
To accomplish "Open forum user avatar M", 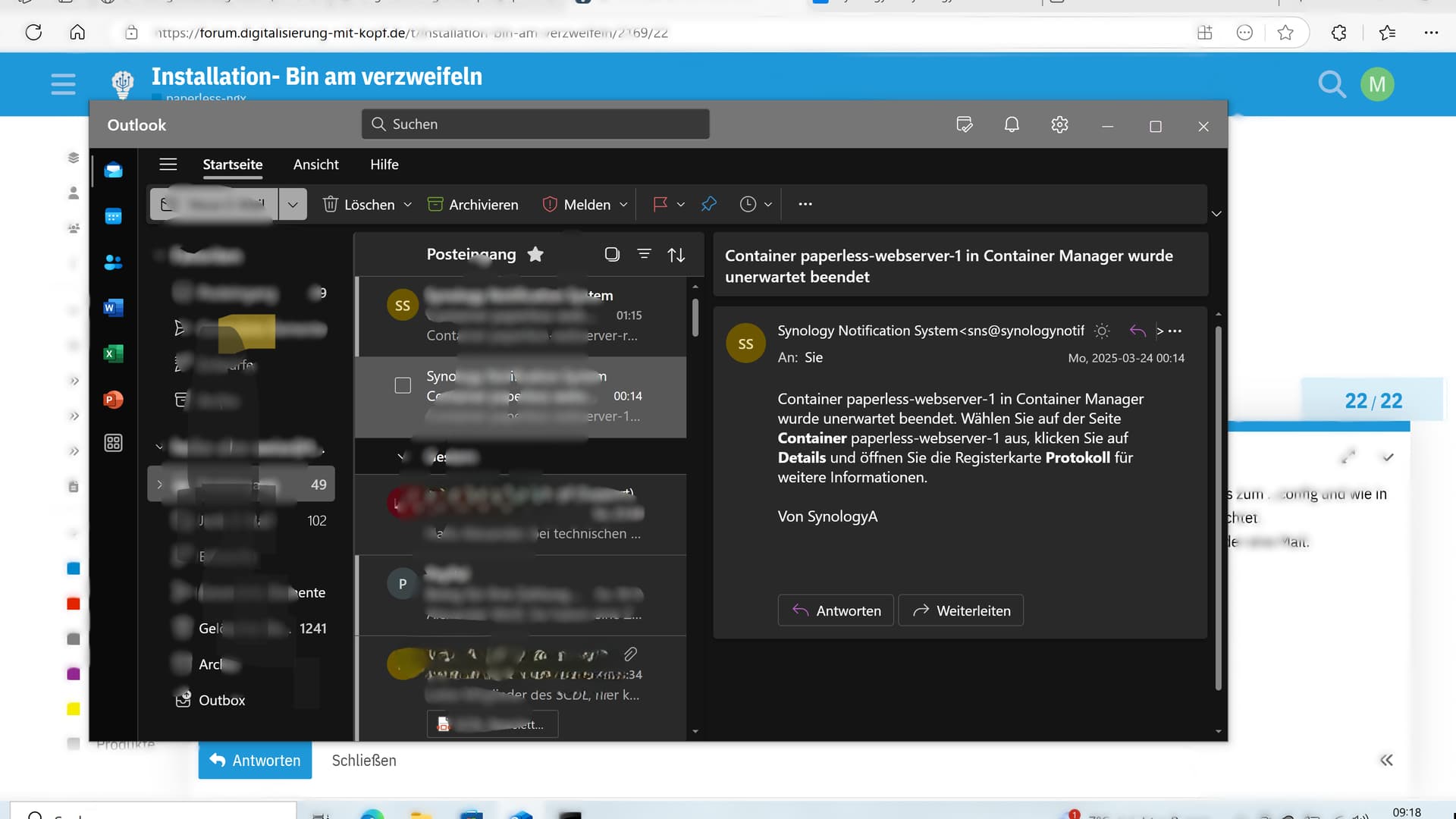I will 1377,84.
